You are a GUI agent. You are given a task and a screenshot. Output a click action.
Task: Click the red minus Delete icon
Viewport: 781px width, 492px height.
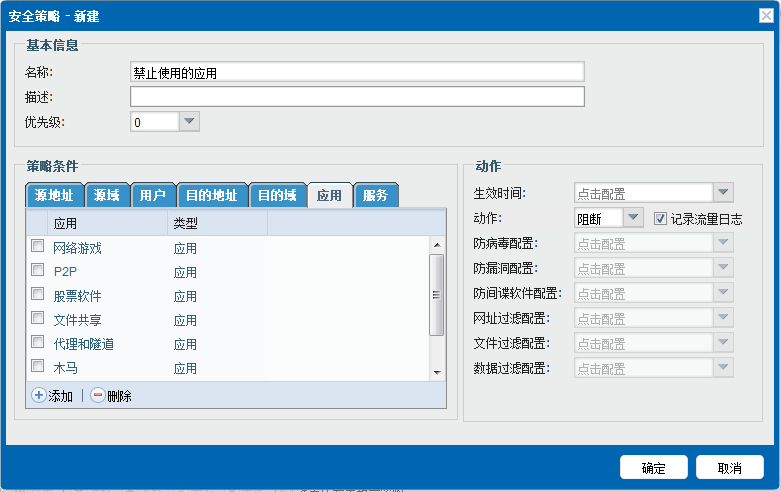click(x=97, y=396)
